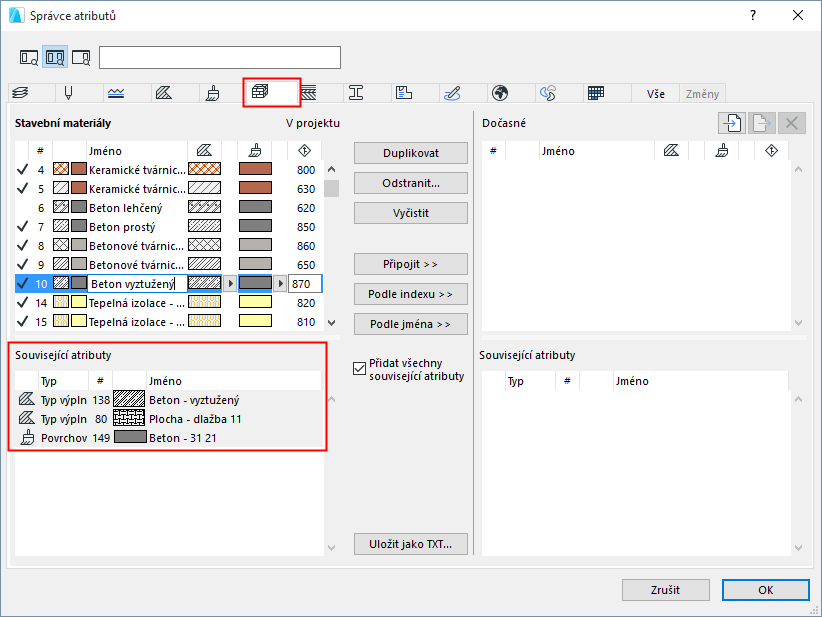Screen dimensions: 822x617
Task: Open the Surfaces paintbrush tab icon
Action: coord(212,93)
